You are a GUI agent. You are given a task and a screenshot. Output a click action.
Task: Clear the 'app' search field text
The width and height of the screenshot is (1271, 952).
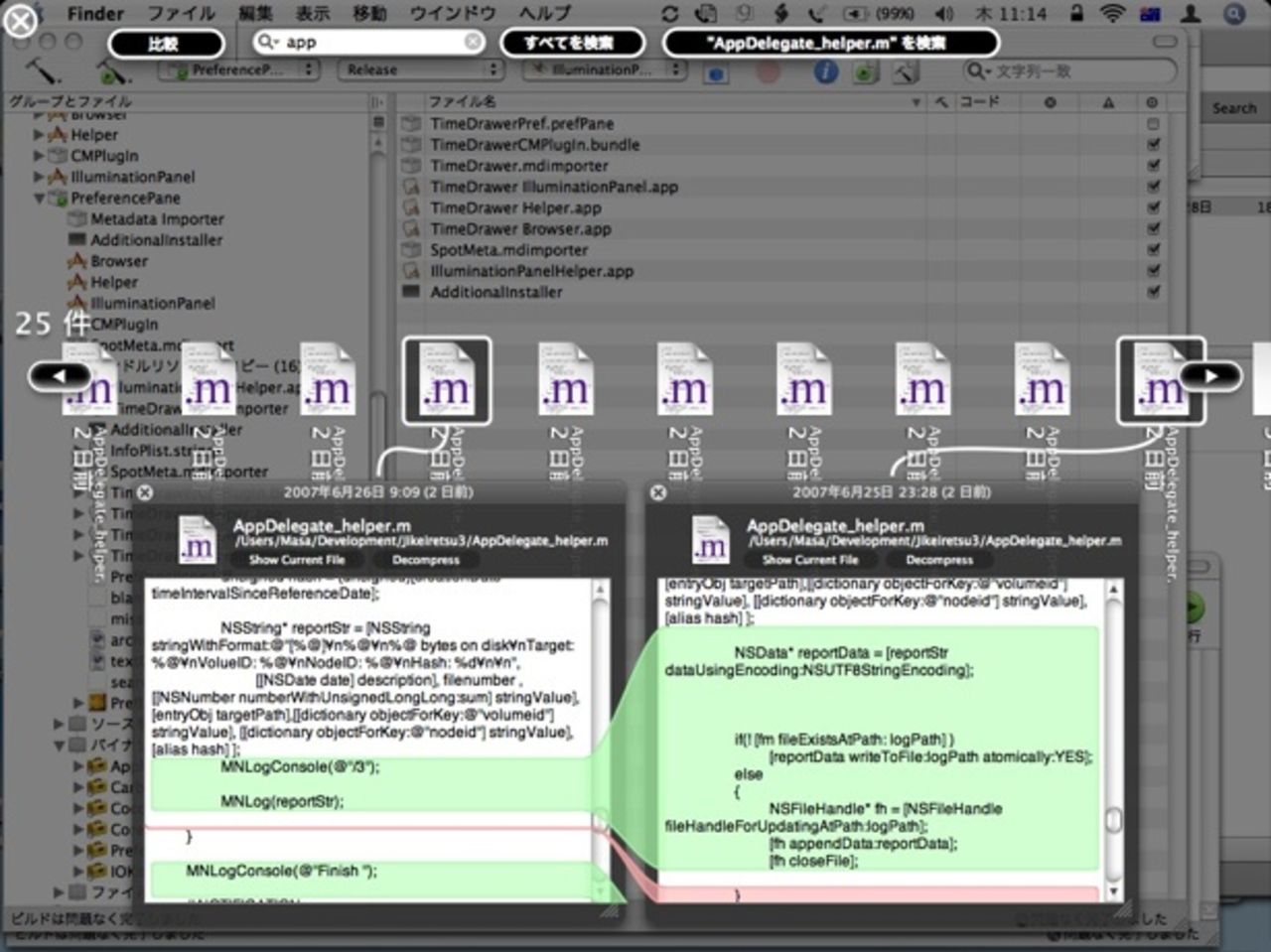point(474,42)
